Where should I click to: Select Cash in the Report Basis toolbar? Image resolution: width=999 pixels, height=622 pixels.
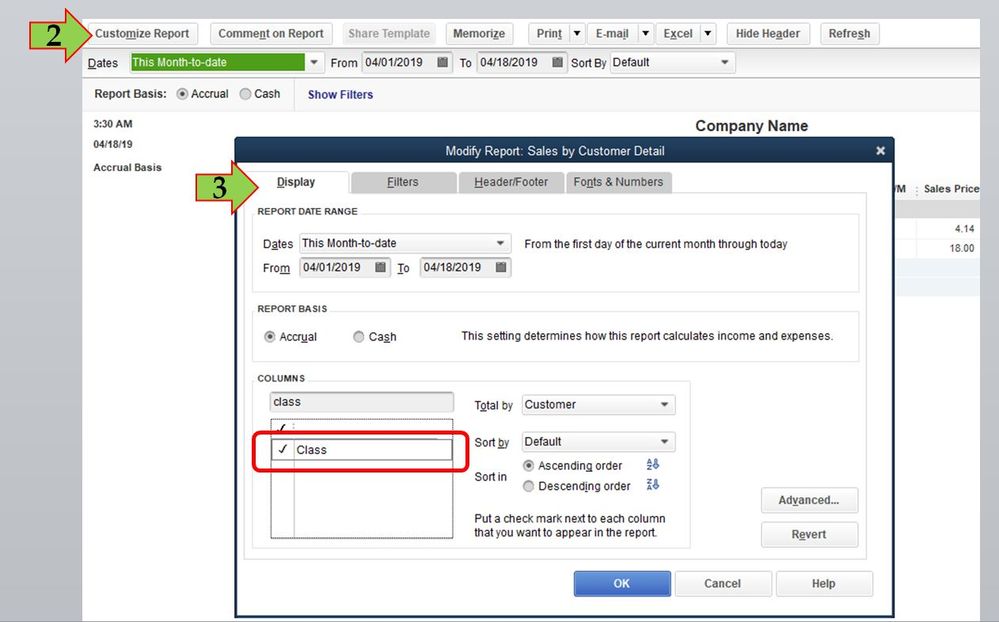point(245,94)
